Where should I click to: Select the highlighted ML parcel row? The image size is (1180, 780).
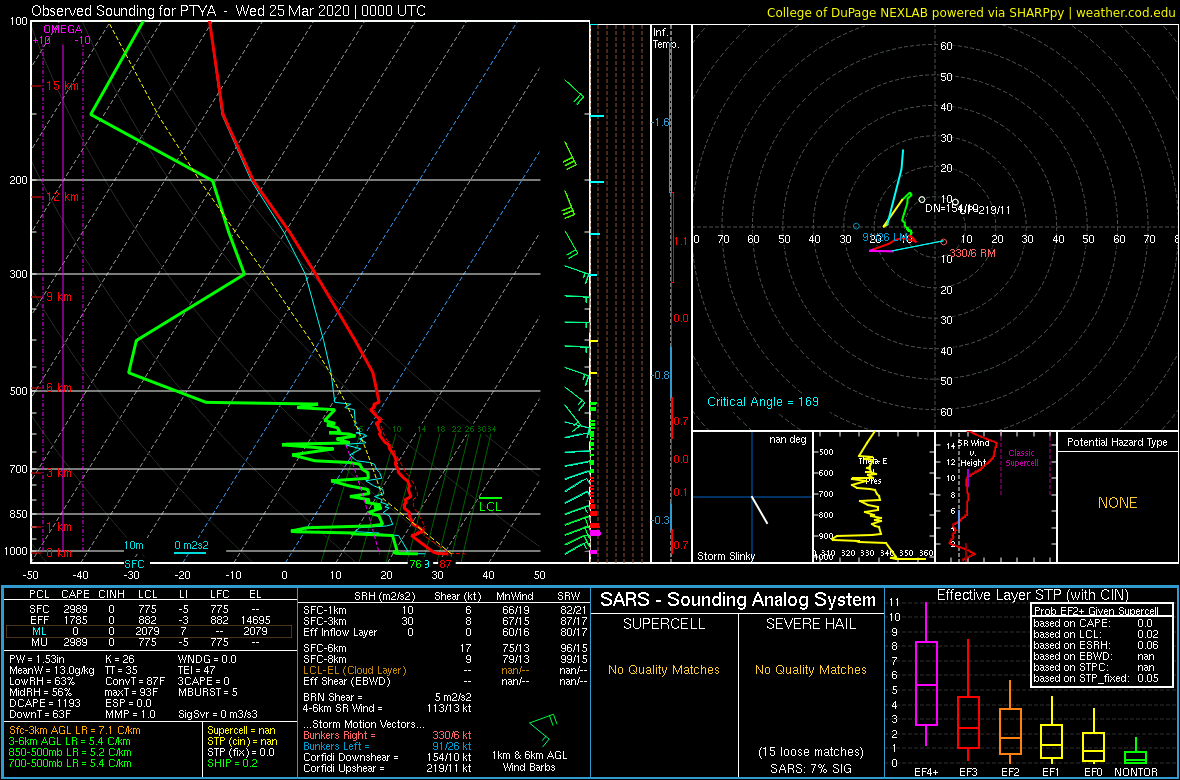(x=150, y=632)
